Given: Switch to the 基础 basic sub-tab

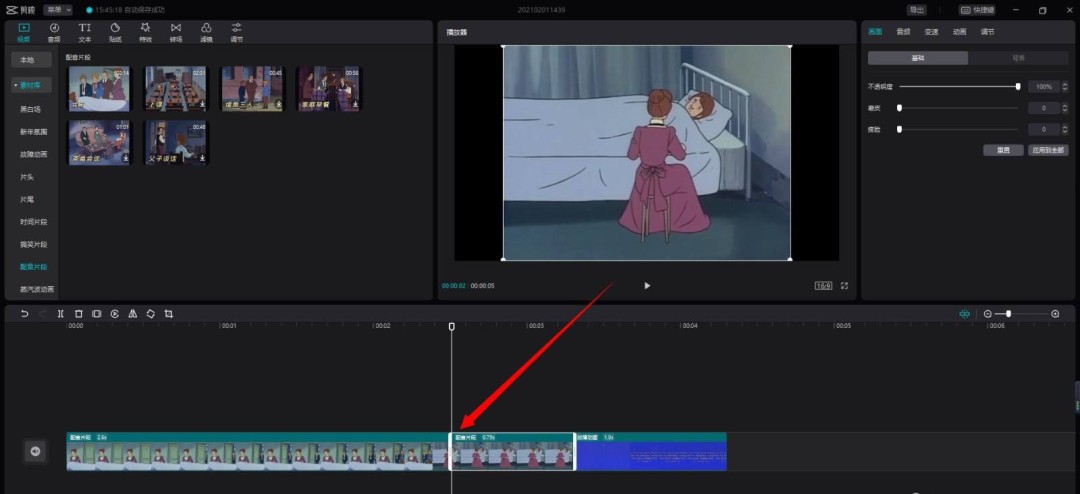Looking at the screenshot, I should click(x=917, y=58).
